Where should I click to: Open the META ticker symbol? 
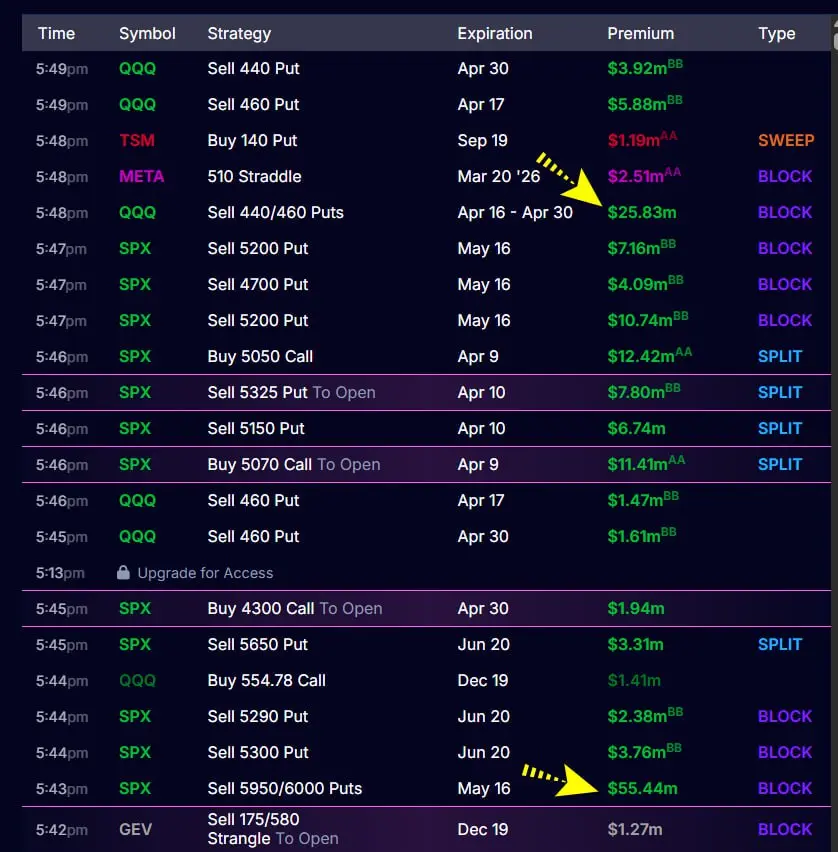[x=141, y=177]
